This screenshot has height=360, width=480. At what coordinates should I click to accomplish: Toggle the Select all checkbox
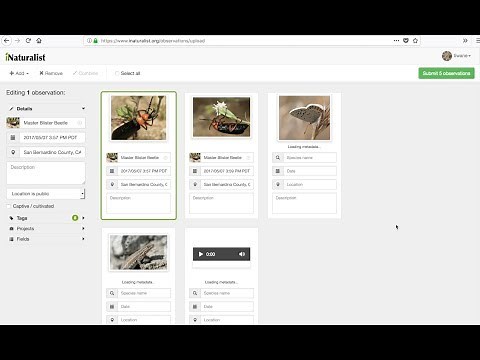coord(117,73)
